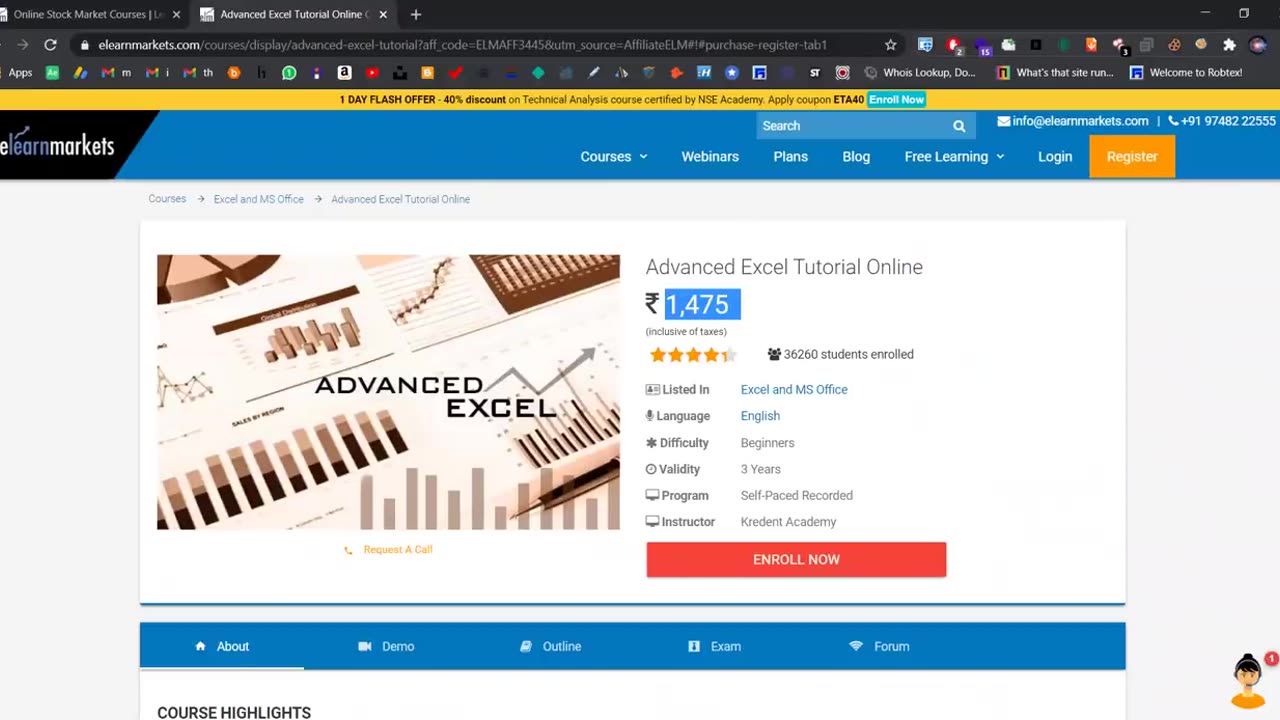Open the Gmail bookmark labeled th
Viewport: 1280px width, 720px height.
coord(198,73)
